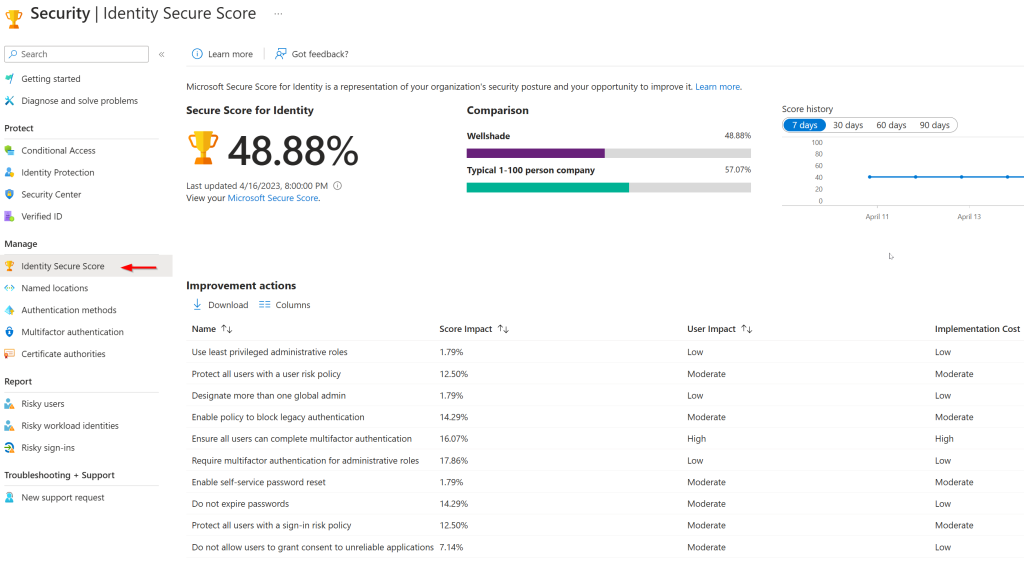The width and height of the screenshot is (1024, 566).
Task: Click the Microsoft Secure Score link
Action: (273, 198)
